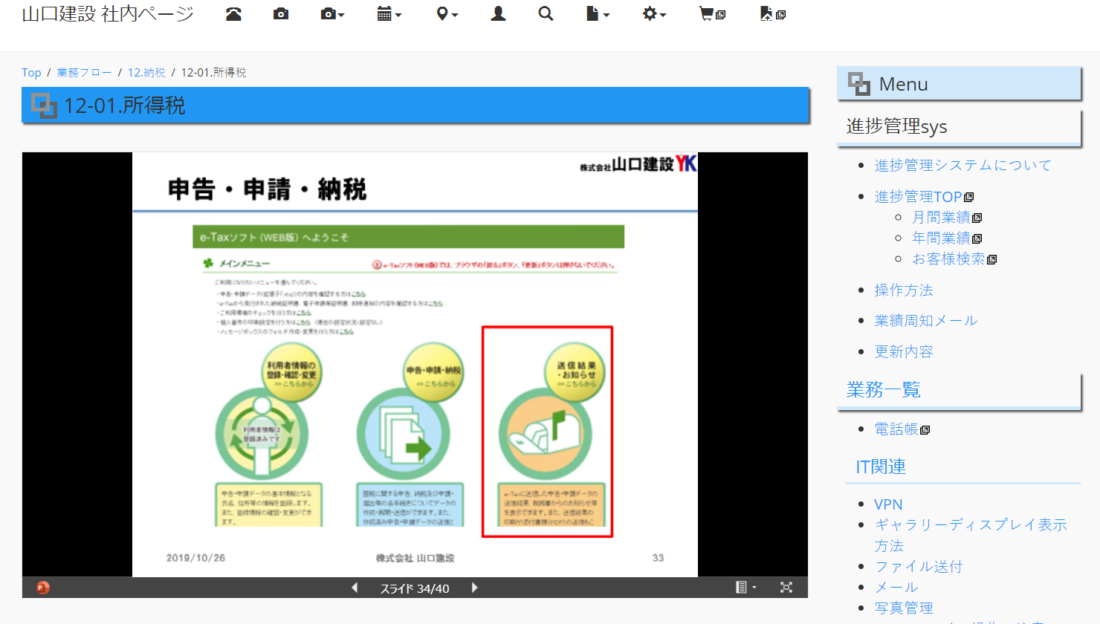Open the 進捗管理システムについて link

[962, 166]
